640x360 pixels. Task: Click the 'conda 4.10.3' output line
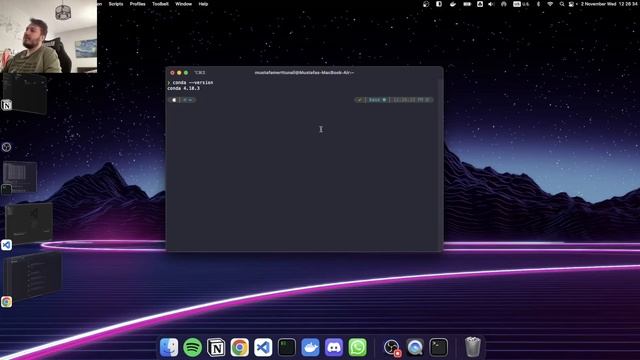pos(184,88)
